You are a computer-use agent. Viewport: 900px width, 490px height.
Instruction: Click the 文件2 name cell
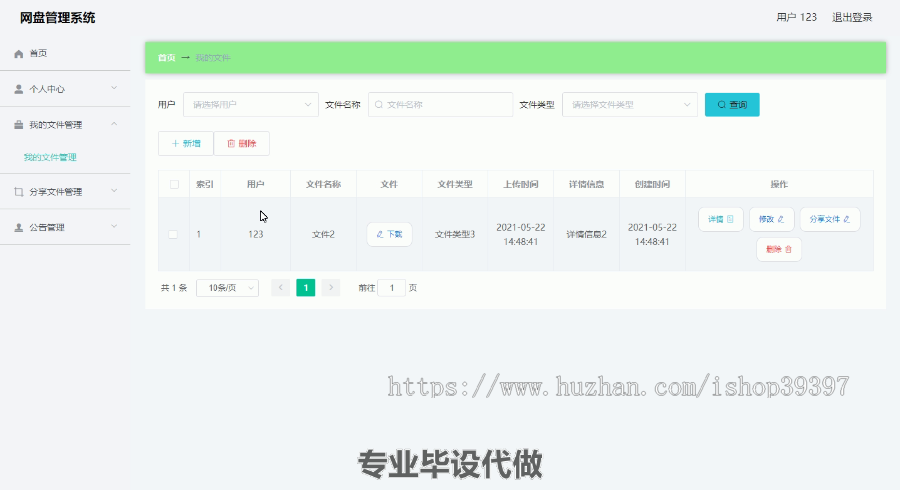pos(323,234)
